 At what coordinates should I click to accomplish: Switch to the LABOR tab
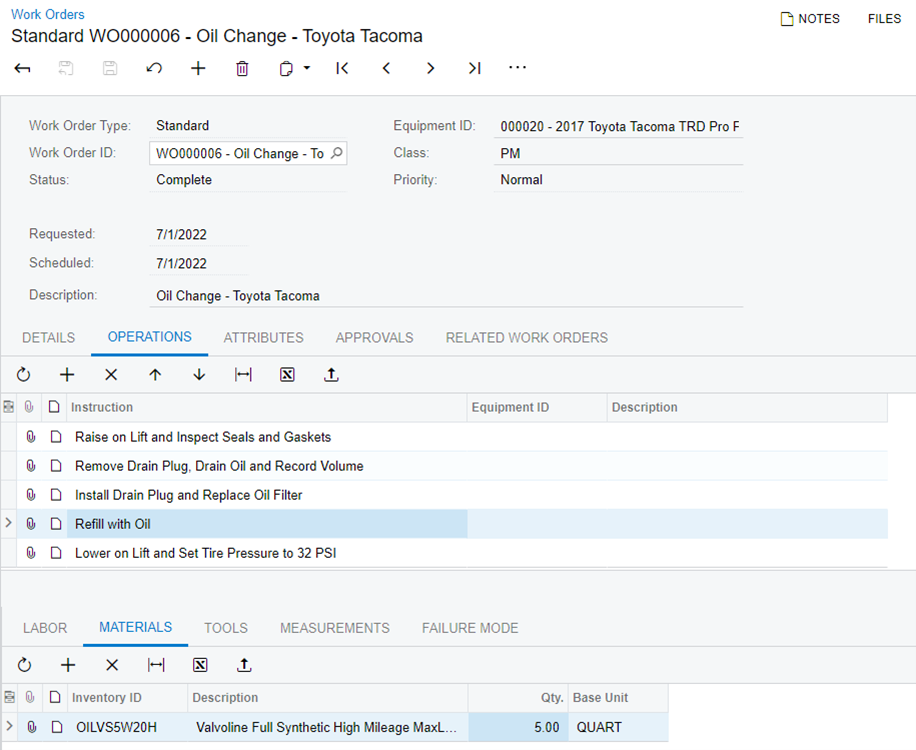pyautogui.click(x=45, y=628)
